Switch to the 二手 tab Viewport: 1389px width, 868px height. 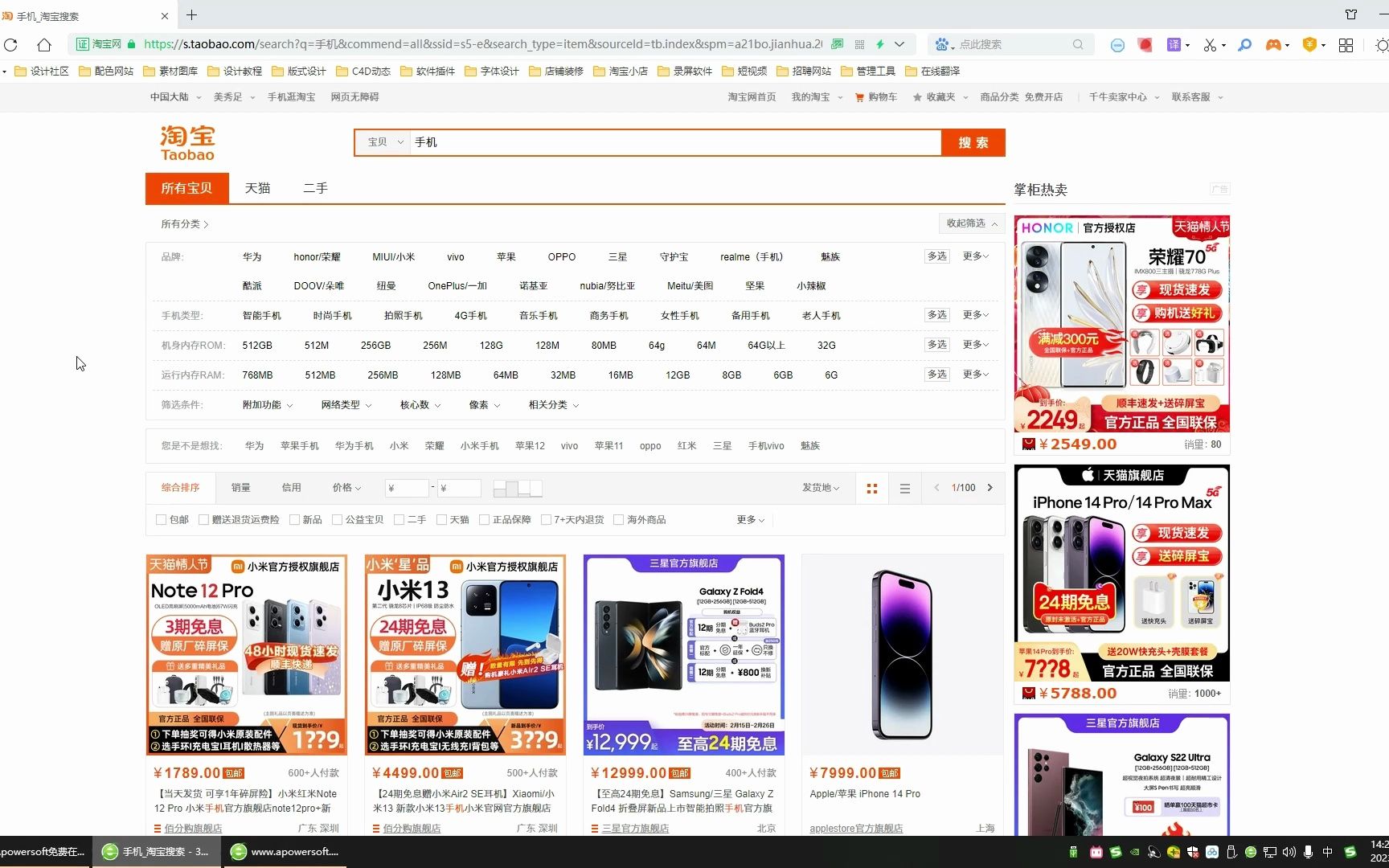315,188
